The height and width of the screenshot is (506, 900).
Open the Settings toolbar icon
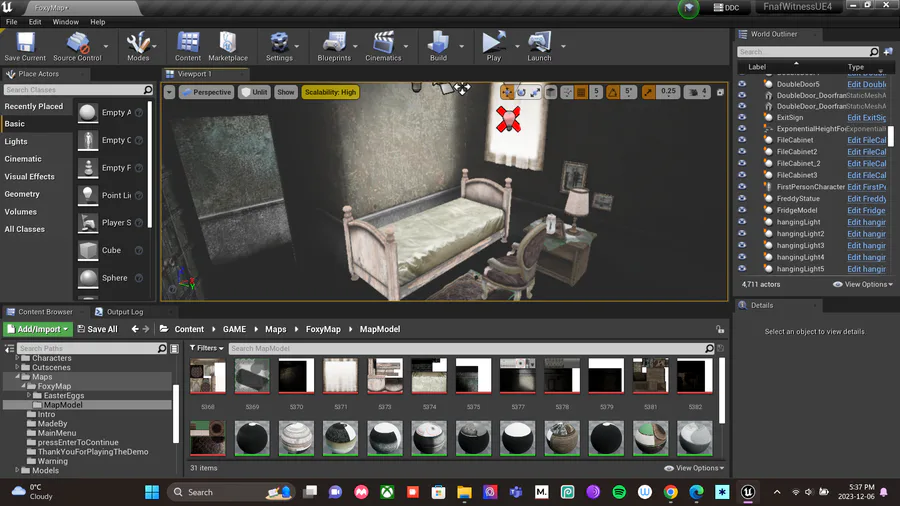pyautogui.click(x=279, y=46)
